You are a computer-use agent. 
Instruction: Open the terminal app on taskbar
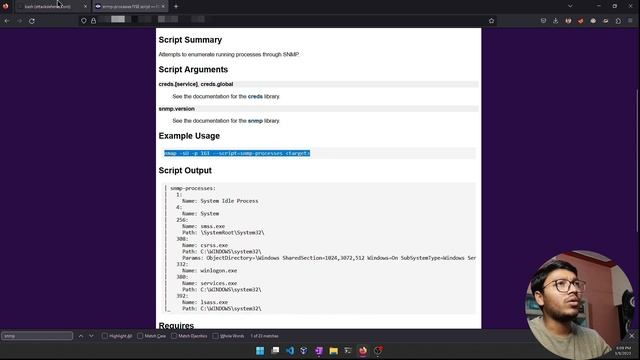(348, 351)
